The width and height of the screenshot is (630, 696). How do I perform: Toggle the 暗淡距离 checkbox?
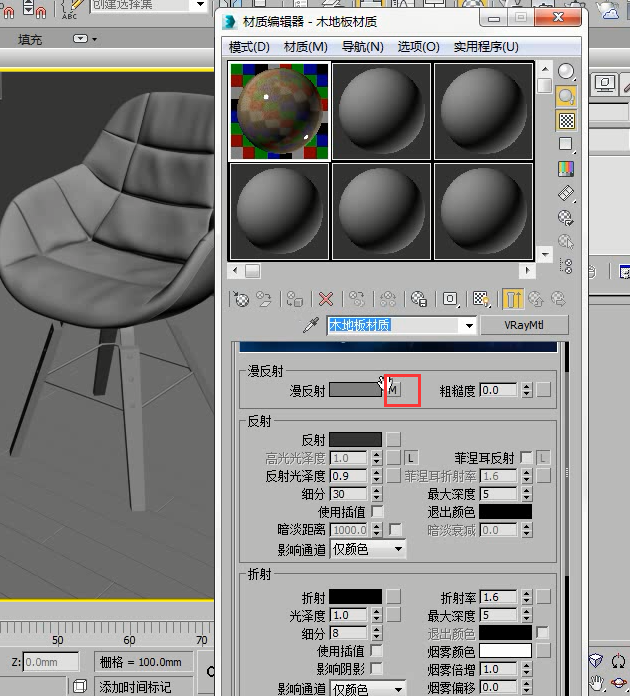click(395, 530)
